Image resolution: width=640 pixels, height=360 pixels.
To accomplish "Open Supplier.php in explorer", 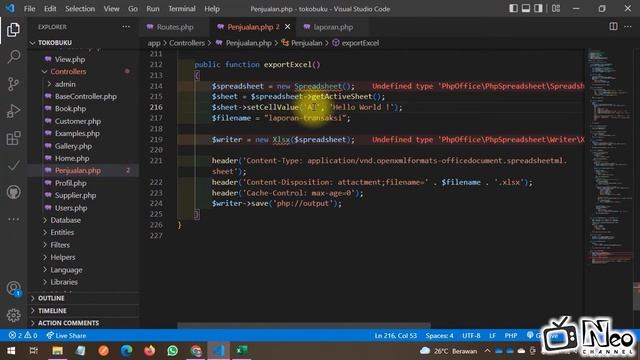I will coord(76,196).
